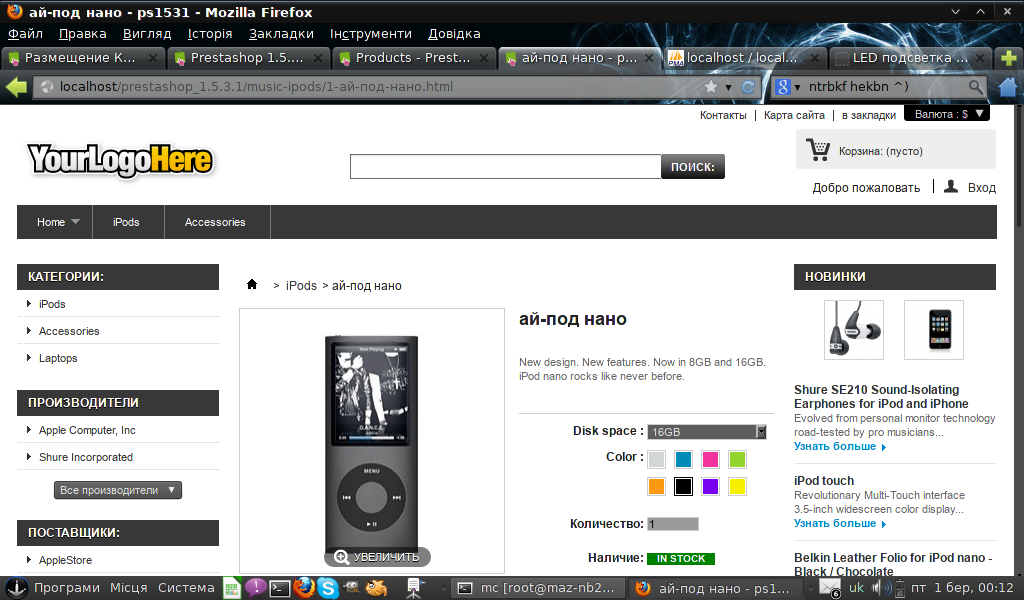Select the black color swatch

683,486
